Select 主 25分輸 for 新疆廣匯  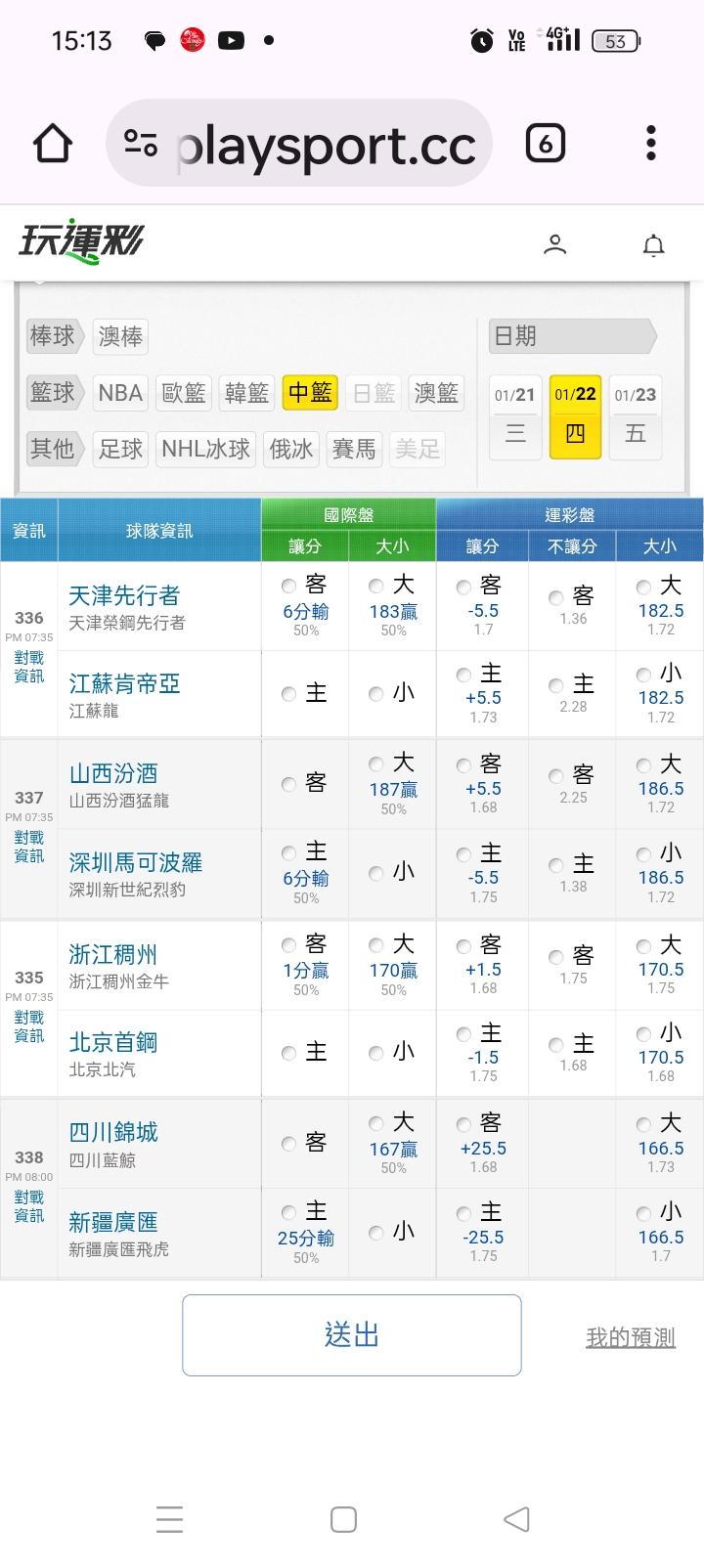tap(288, 1213)
